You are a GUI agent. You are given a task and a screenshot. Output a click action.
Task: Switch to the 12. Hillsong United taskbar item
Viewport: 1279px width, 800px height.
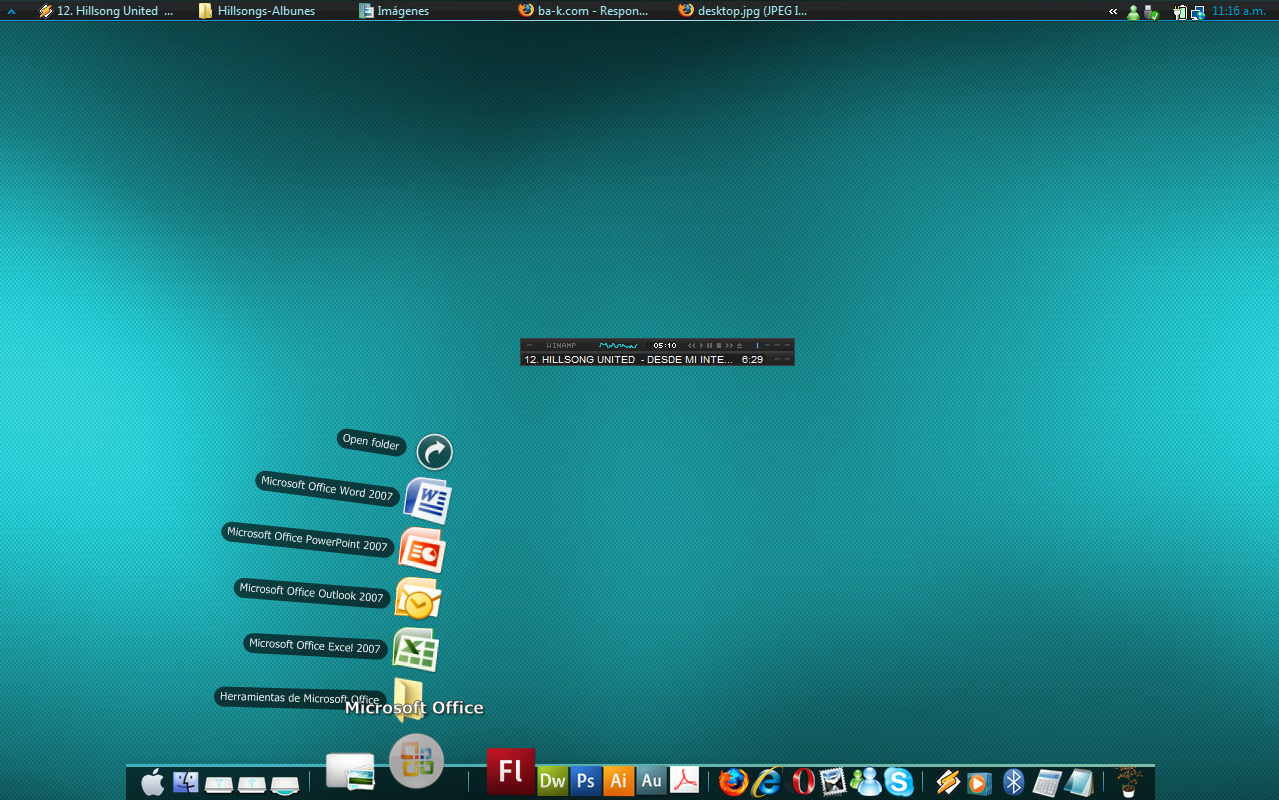click(107, 11)
